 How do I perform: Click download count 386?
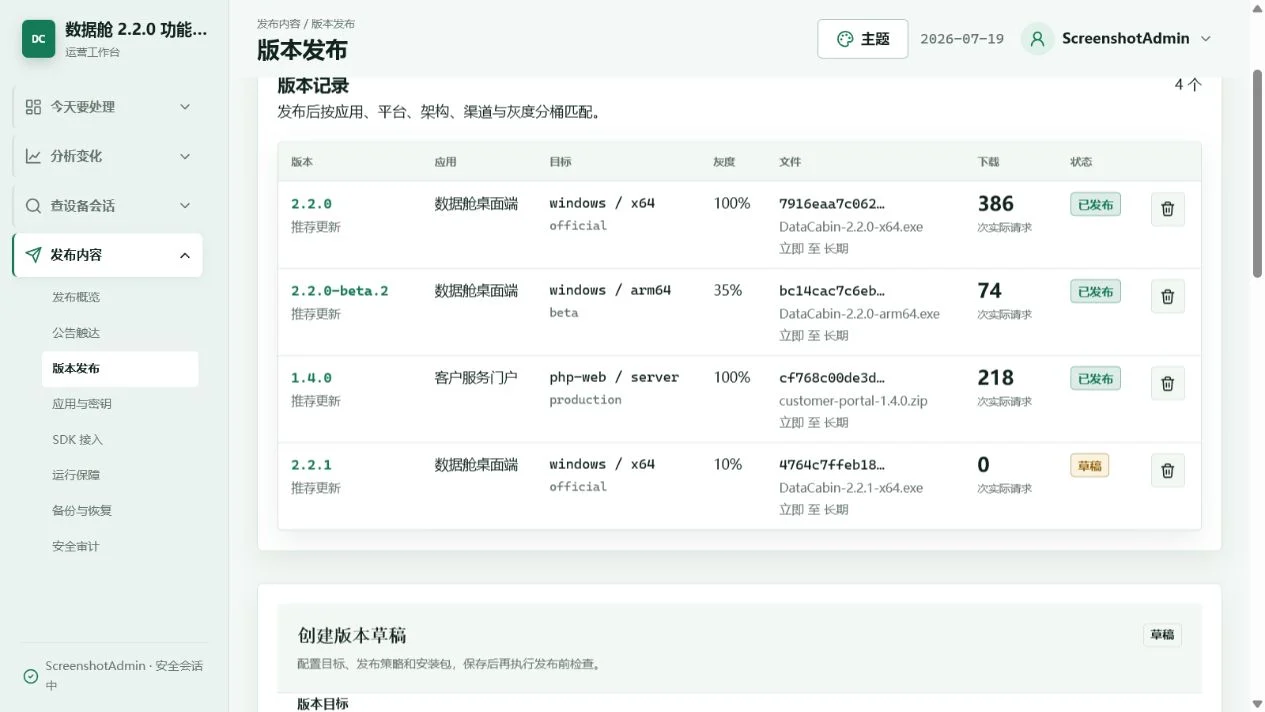click(x=996, y=204)
